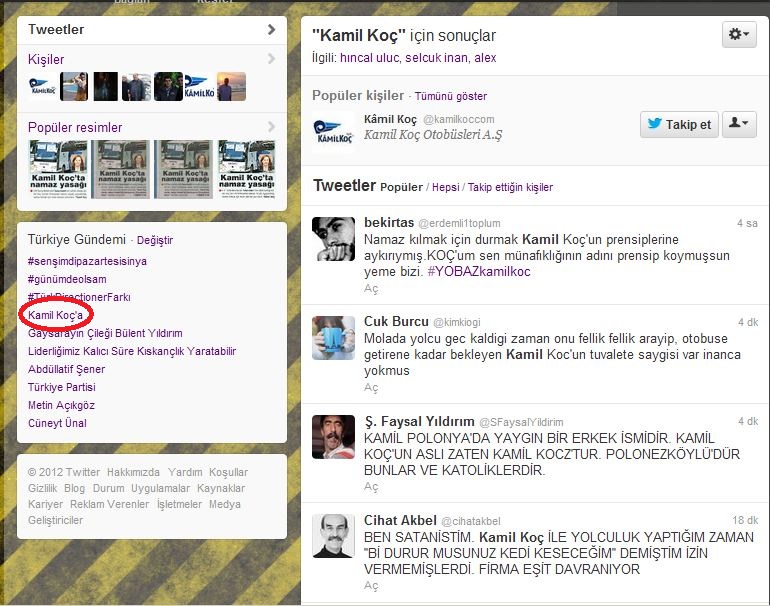Expand the Tweetler section chevron
770x606 pixels.
[x=271, y=29]
